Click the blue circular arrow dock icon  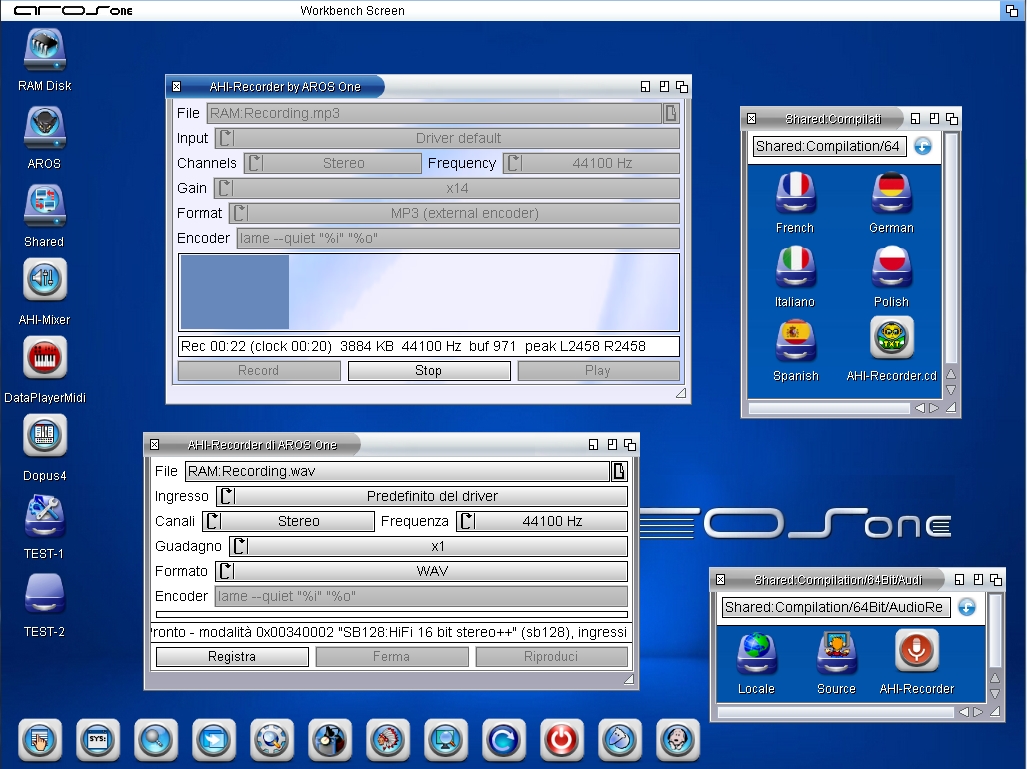(504, 740)
